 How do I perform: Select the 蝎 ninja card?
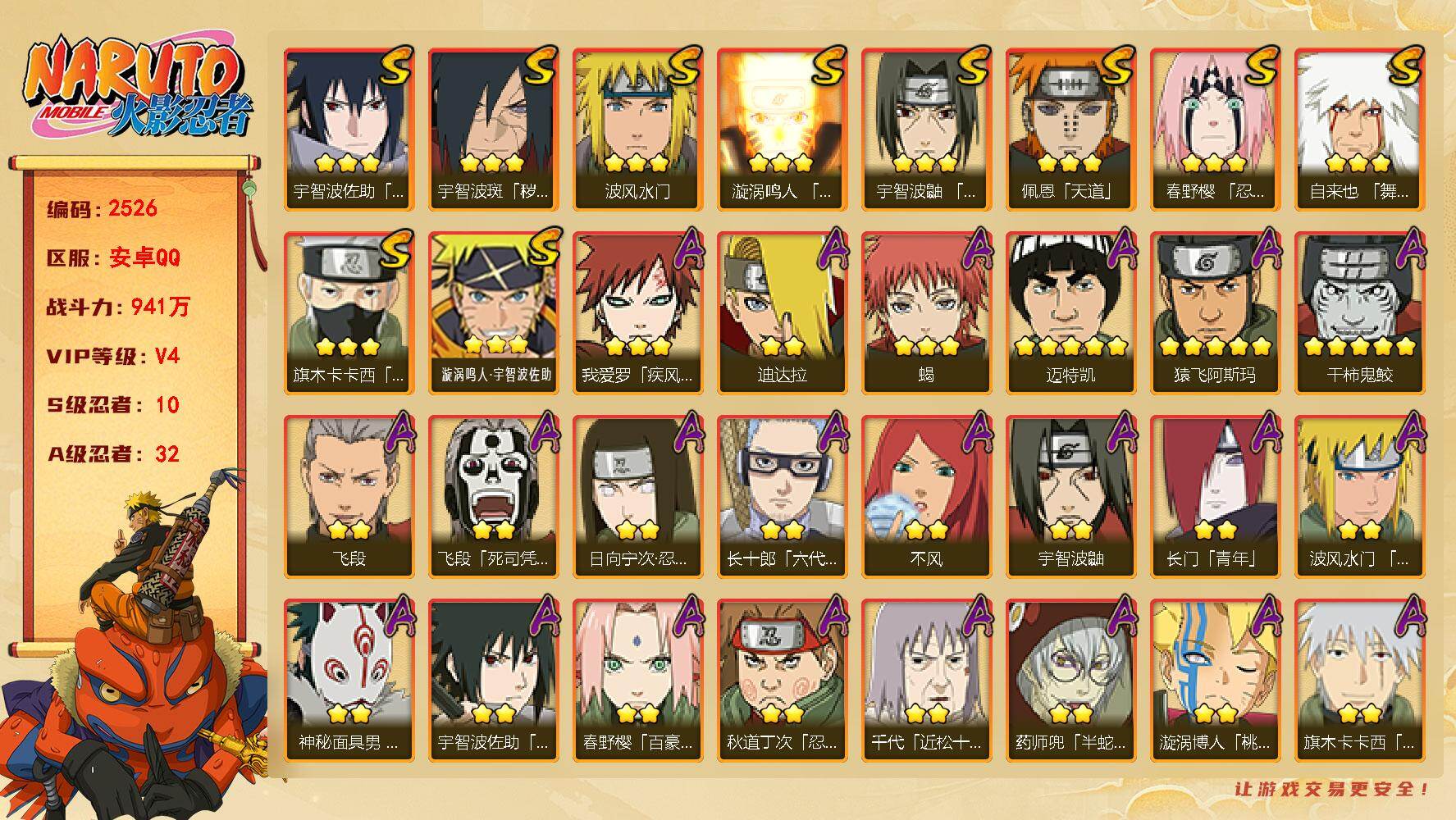pos(926,313)
